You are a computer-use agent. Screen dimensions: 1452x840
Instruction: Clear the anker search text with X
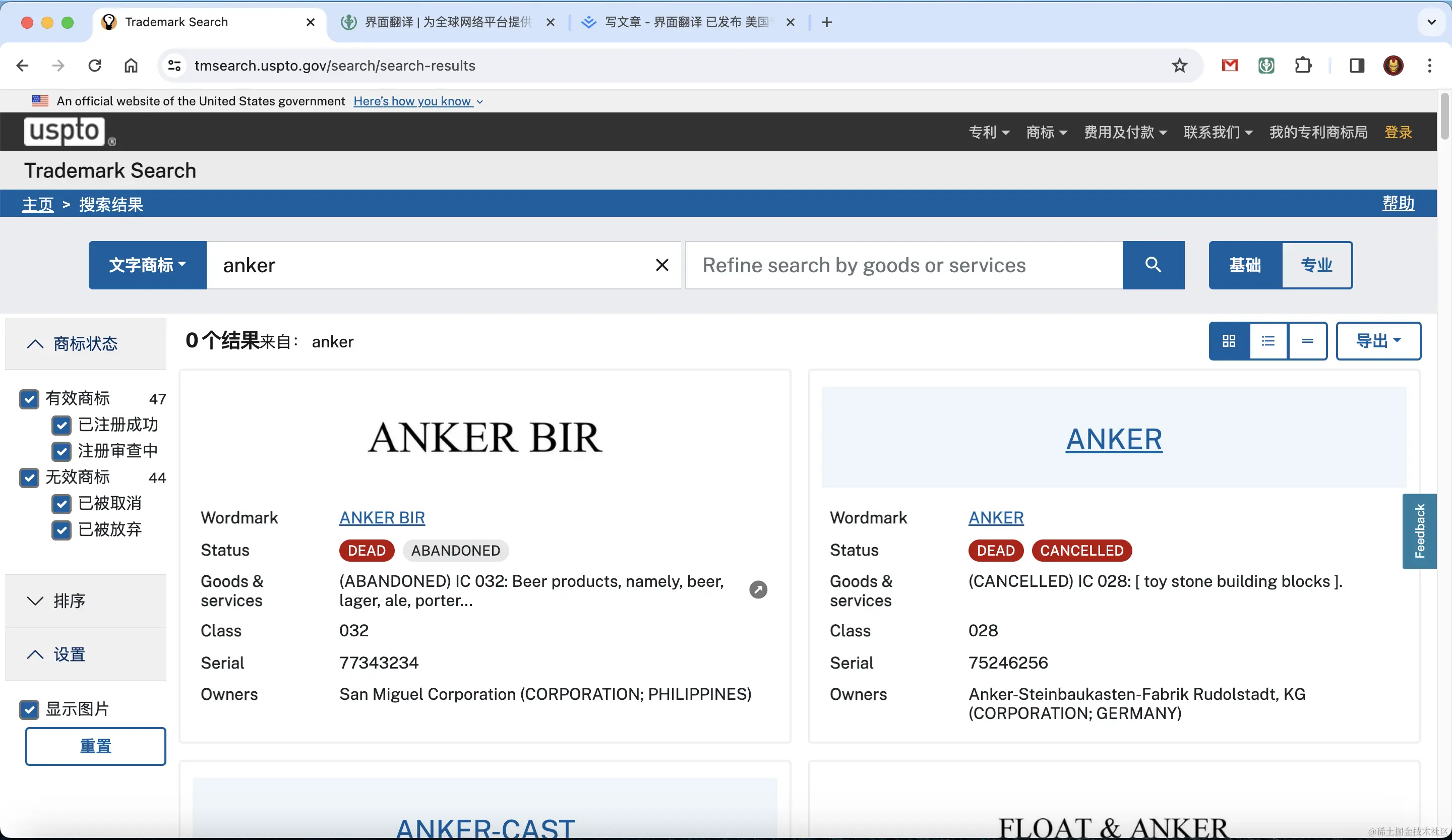[x=662, y=265]
